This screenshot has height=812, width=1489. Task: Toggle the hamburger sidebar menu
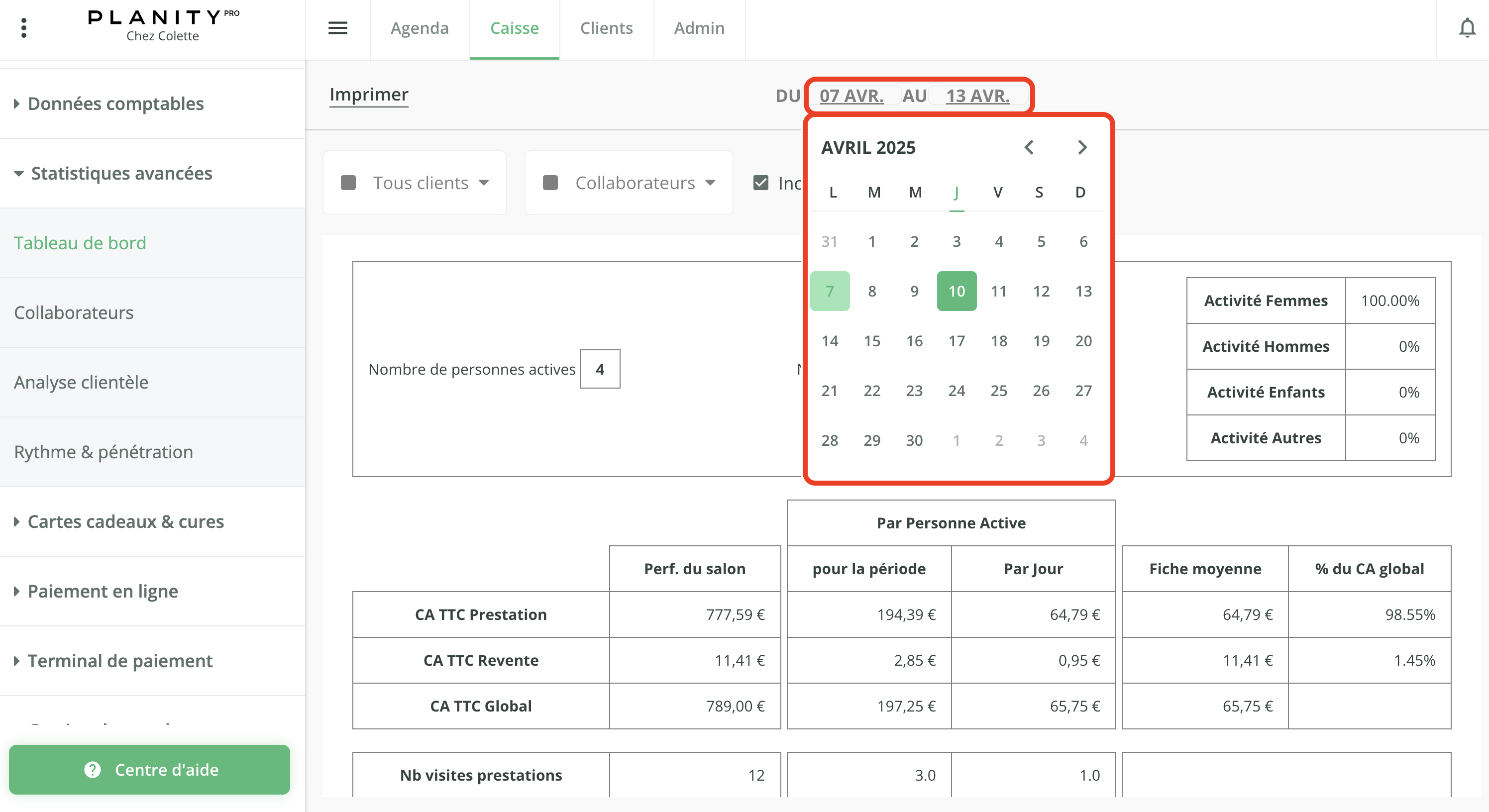pyautogui.click(x=337, y=28)
